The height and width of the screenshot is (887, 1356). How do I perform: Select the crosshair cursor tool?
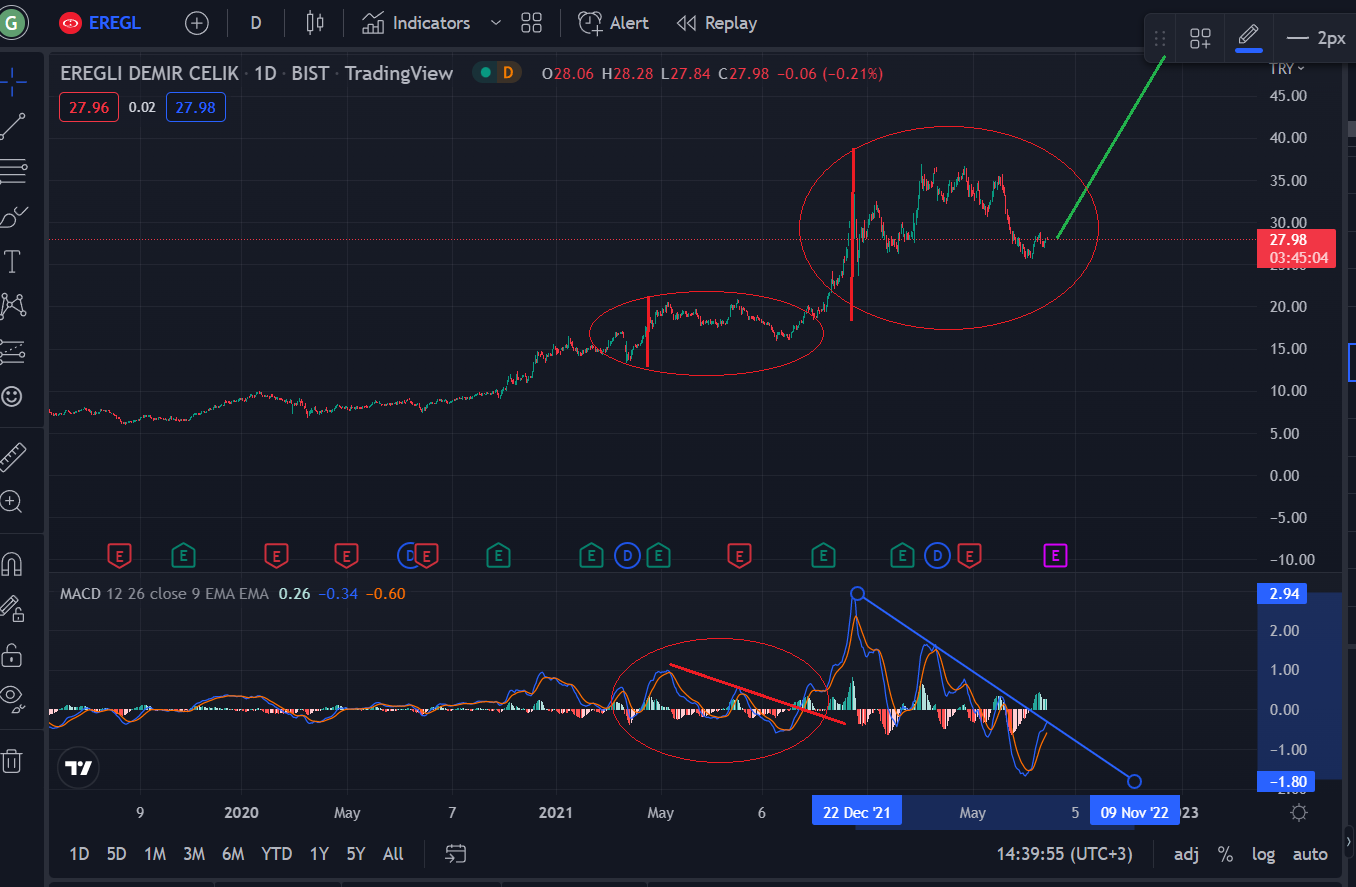[13, 80]
